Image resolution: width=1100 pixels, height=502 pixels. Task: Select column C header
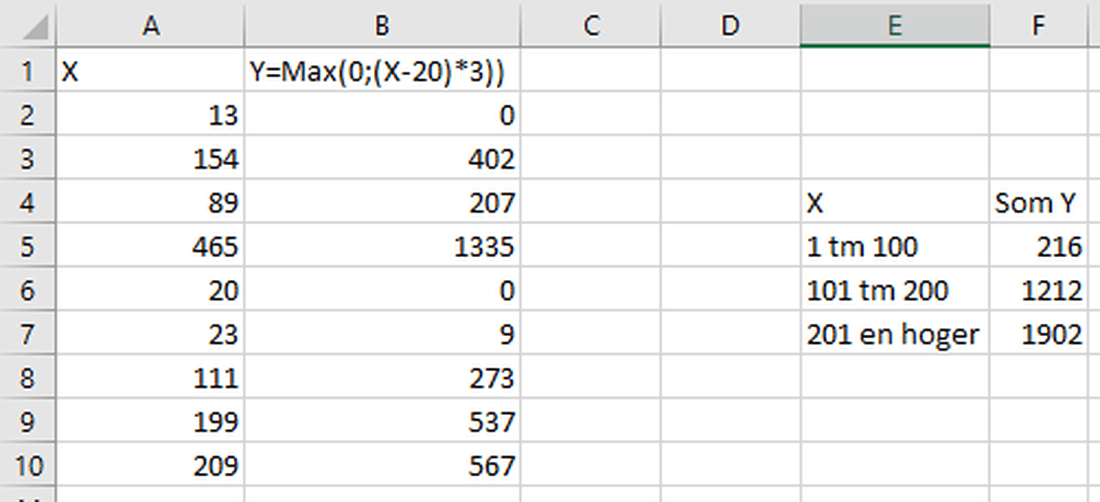tap(591, 26)
